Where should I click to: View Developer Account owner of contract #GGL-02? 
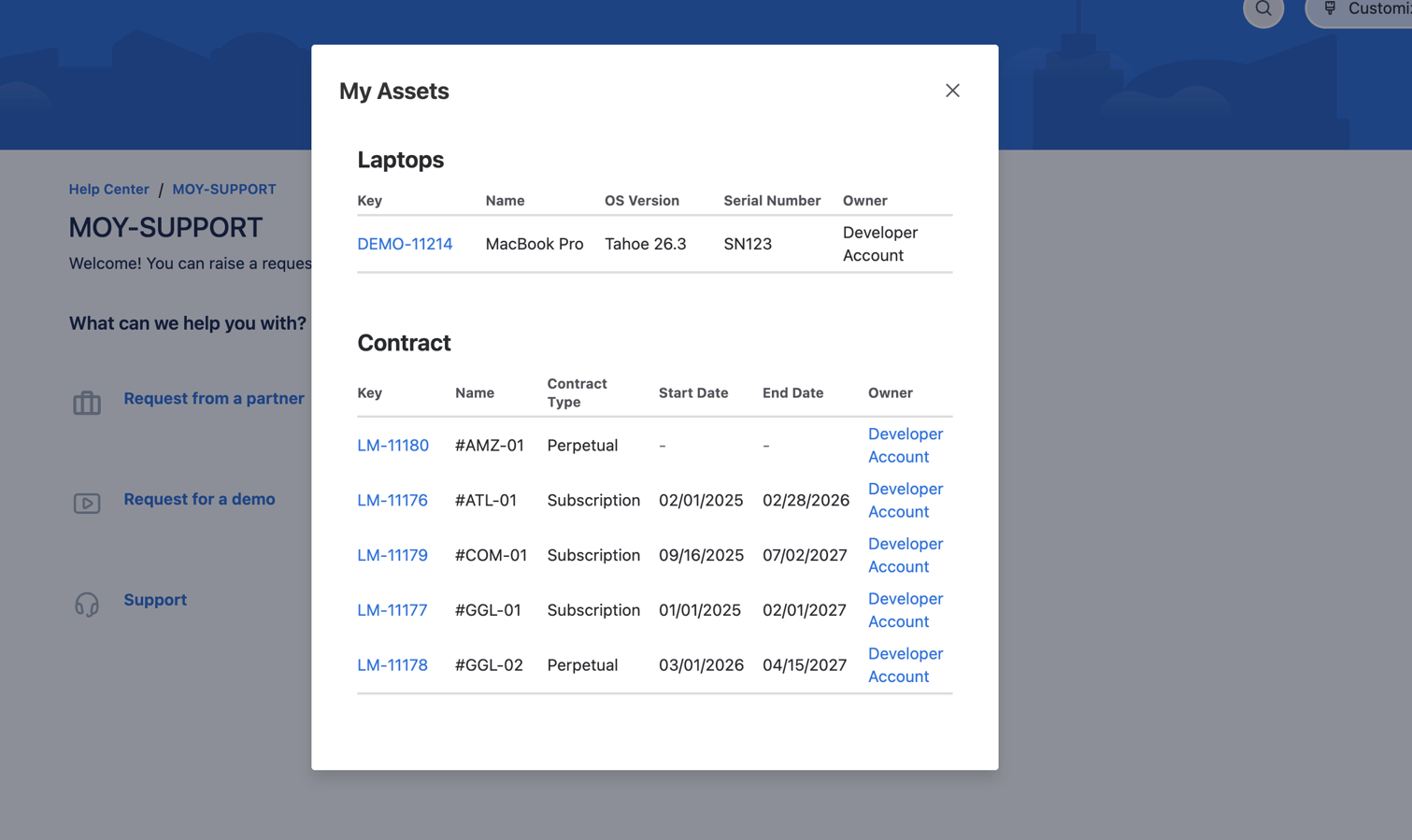[x=906, y=665]
